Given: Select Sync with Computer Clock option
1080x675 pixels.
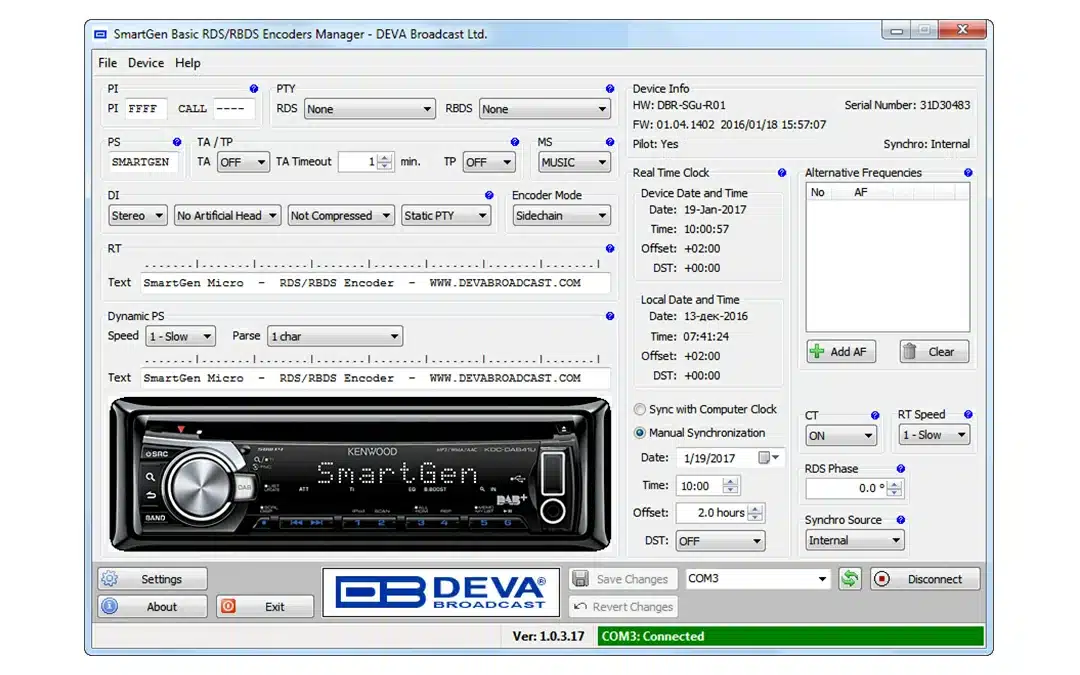Looking at the screenshot, I should 705,409.
